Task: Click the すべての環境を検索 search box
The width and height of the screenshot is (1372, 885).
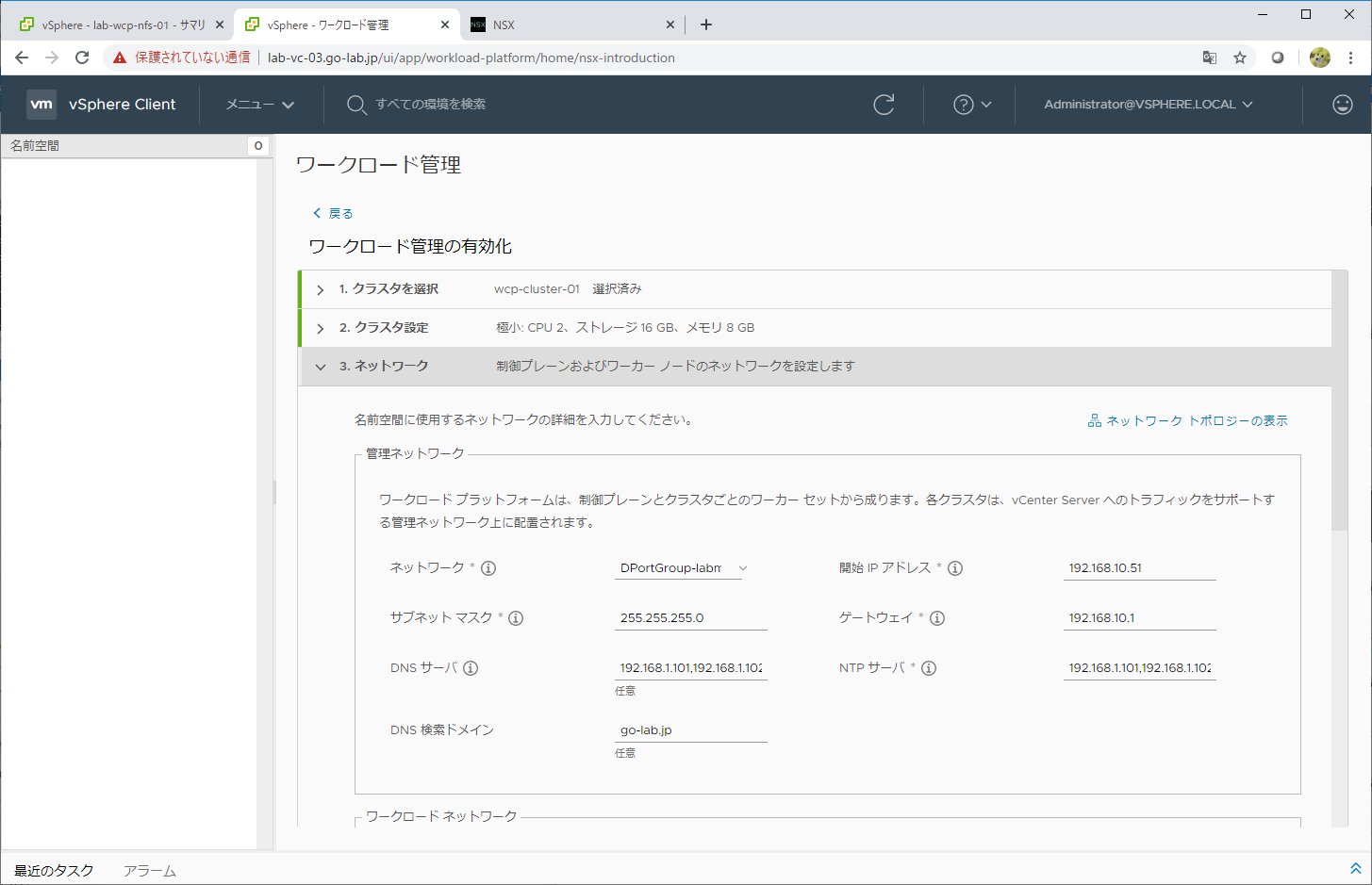Action: (431, 105)
